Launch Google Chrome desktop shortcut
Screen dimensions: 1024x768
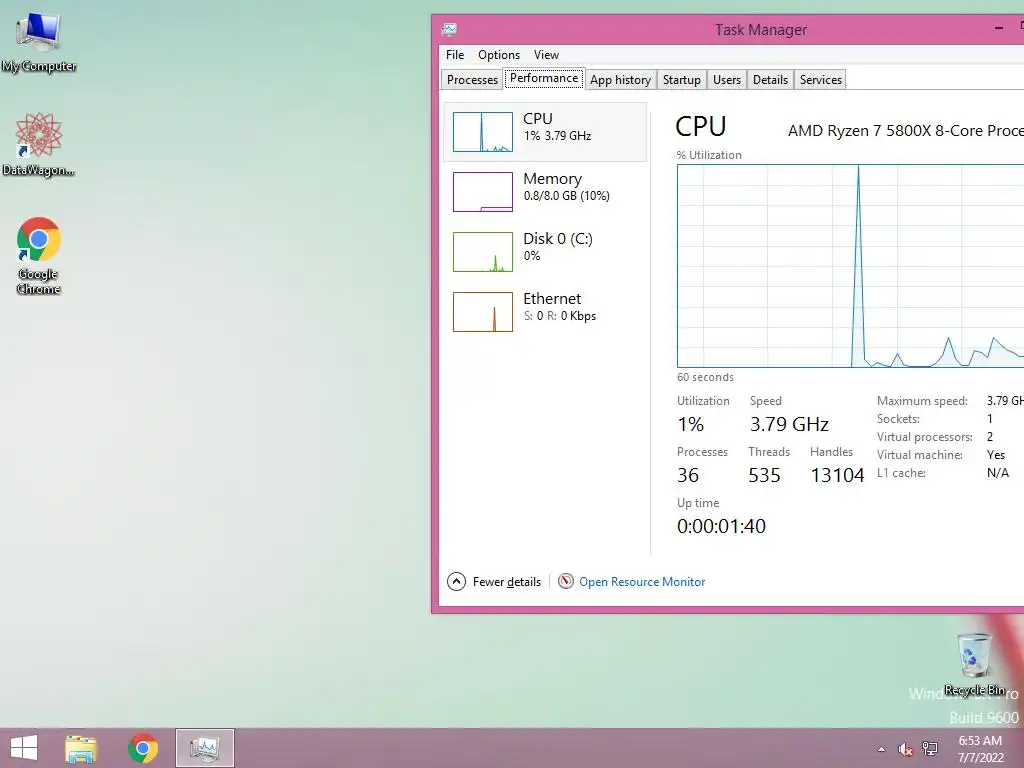[39, 255]
